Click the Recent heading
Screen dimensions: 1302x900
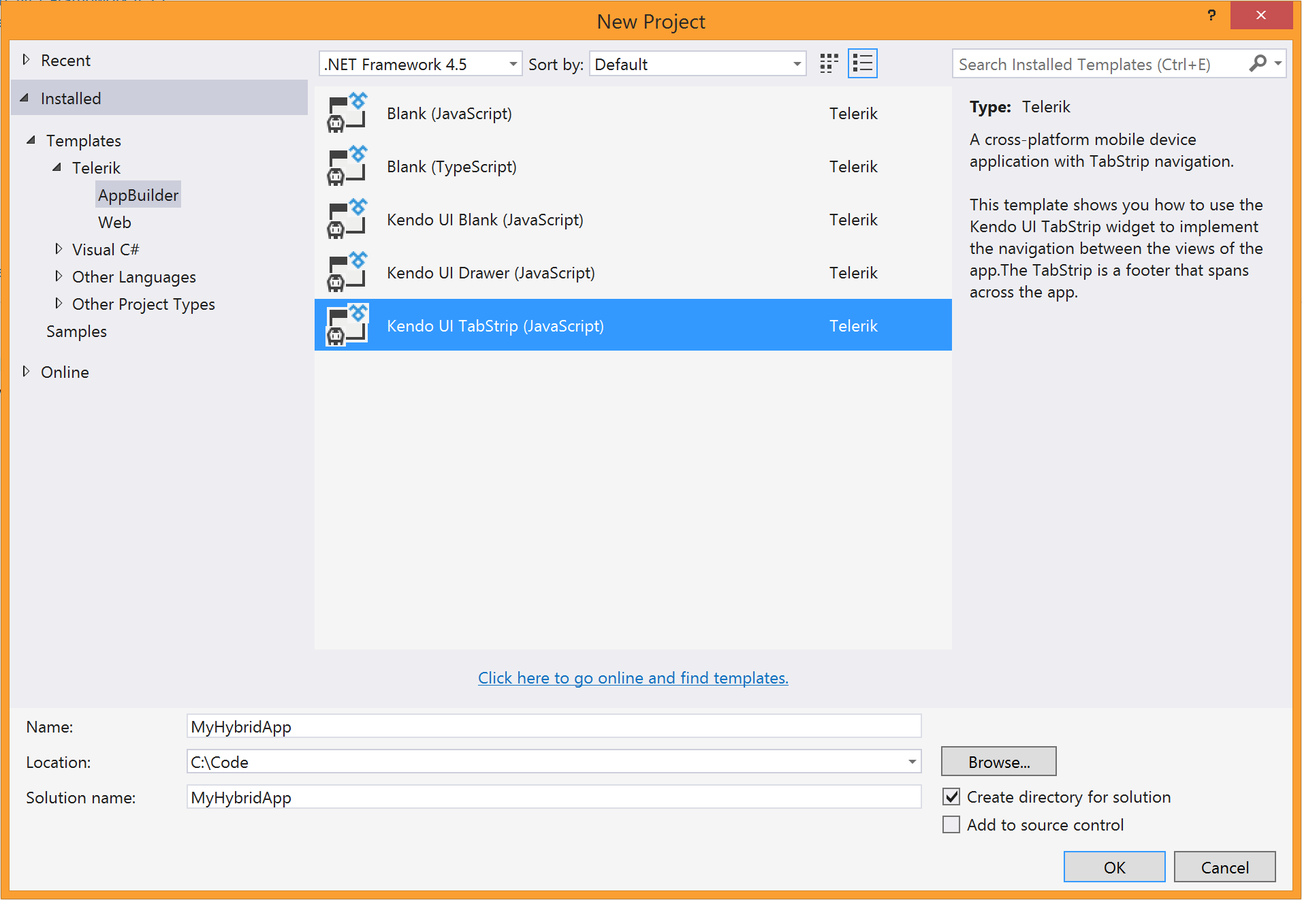[x=65, y=60]
